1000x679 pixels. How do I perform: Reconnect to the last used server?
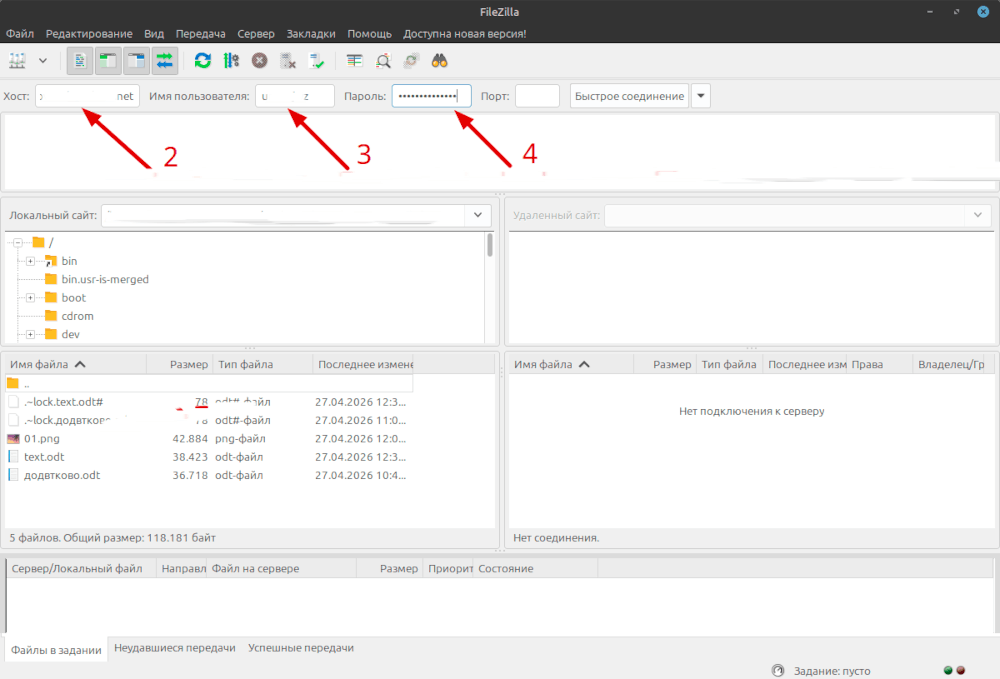316,61
